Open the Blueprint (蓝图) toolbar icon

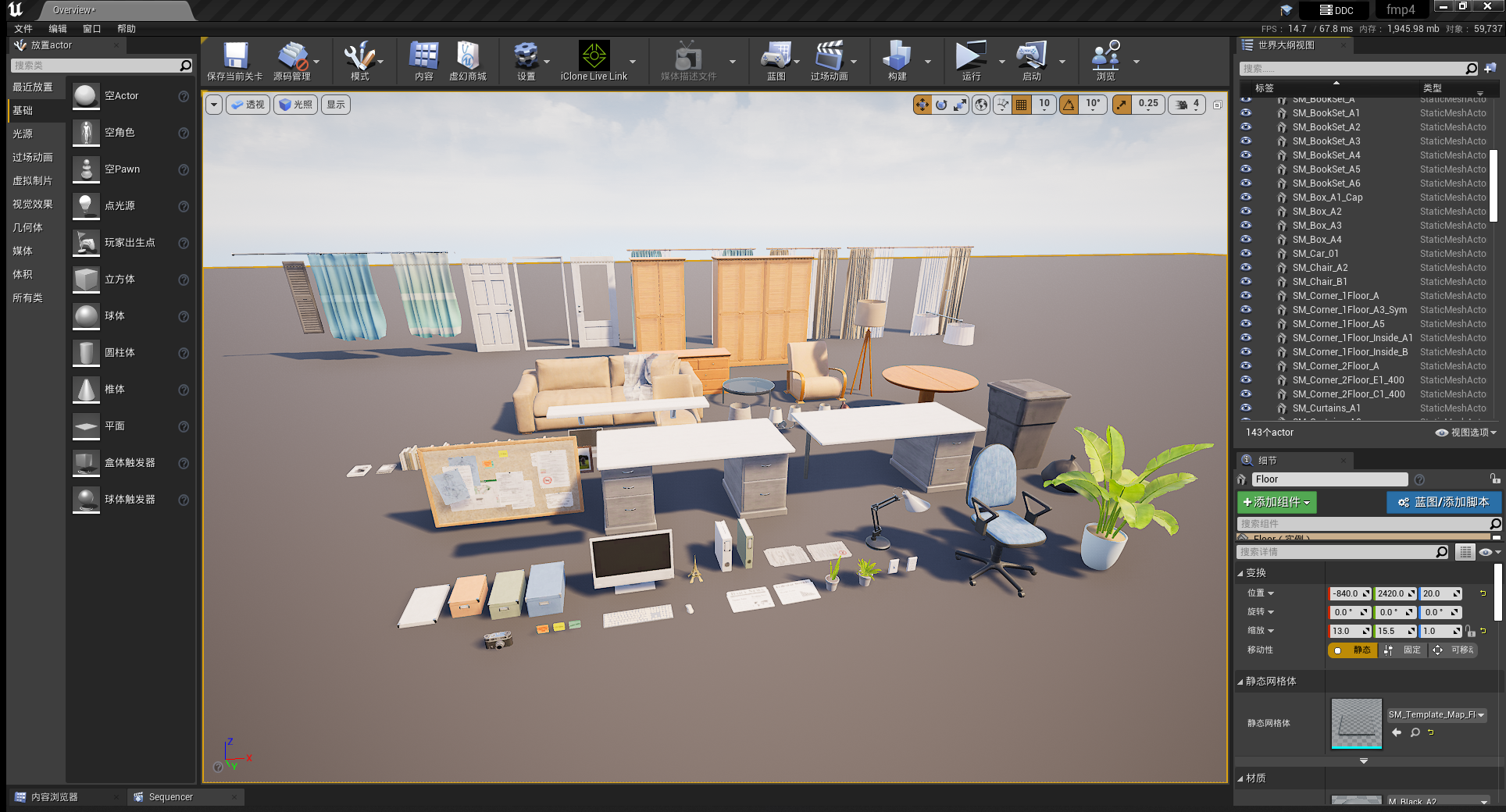click(776, 57)
